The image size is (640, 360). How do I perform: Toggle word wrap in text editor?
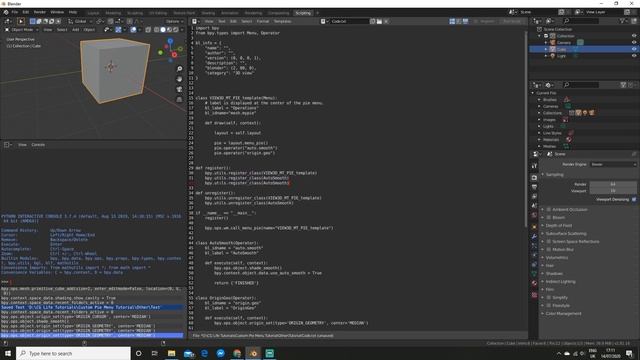coord(459,21)
